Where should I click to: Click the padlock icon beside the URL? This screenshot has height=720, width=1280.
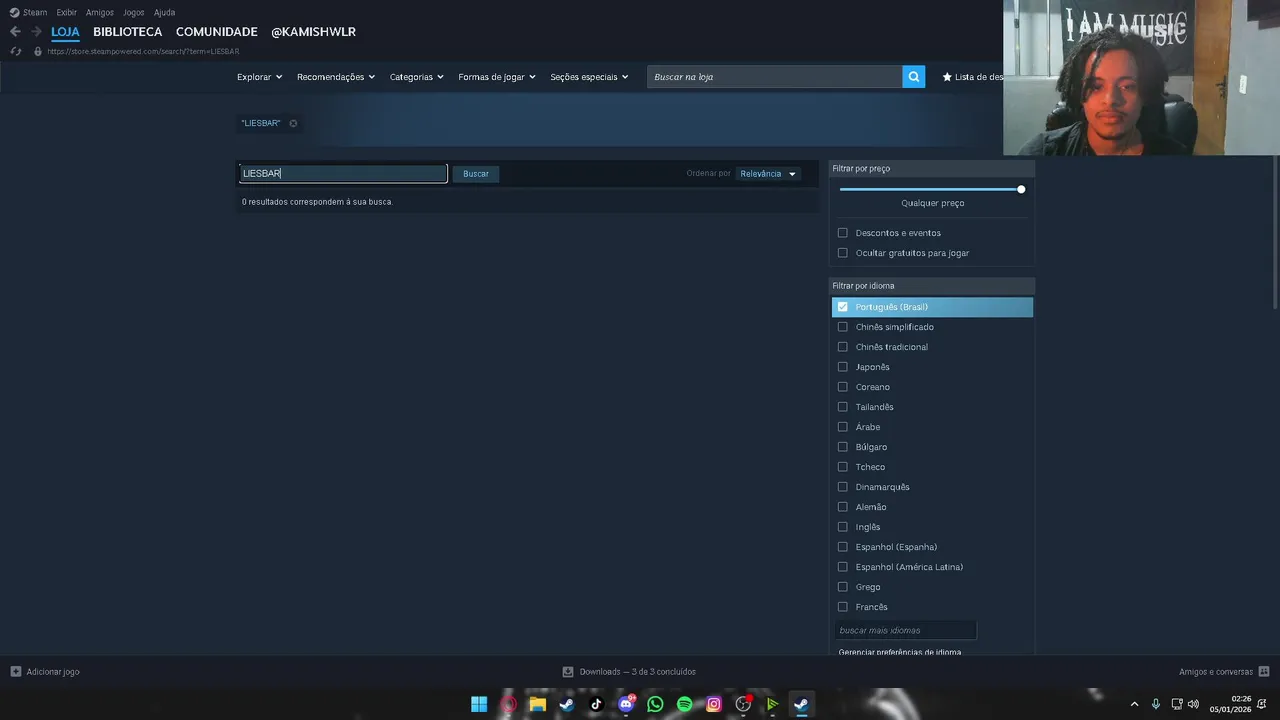tap(38, 51)
